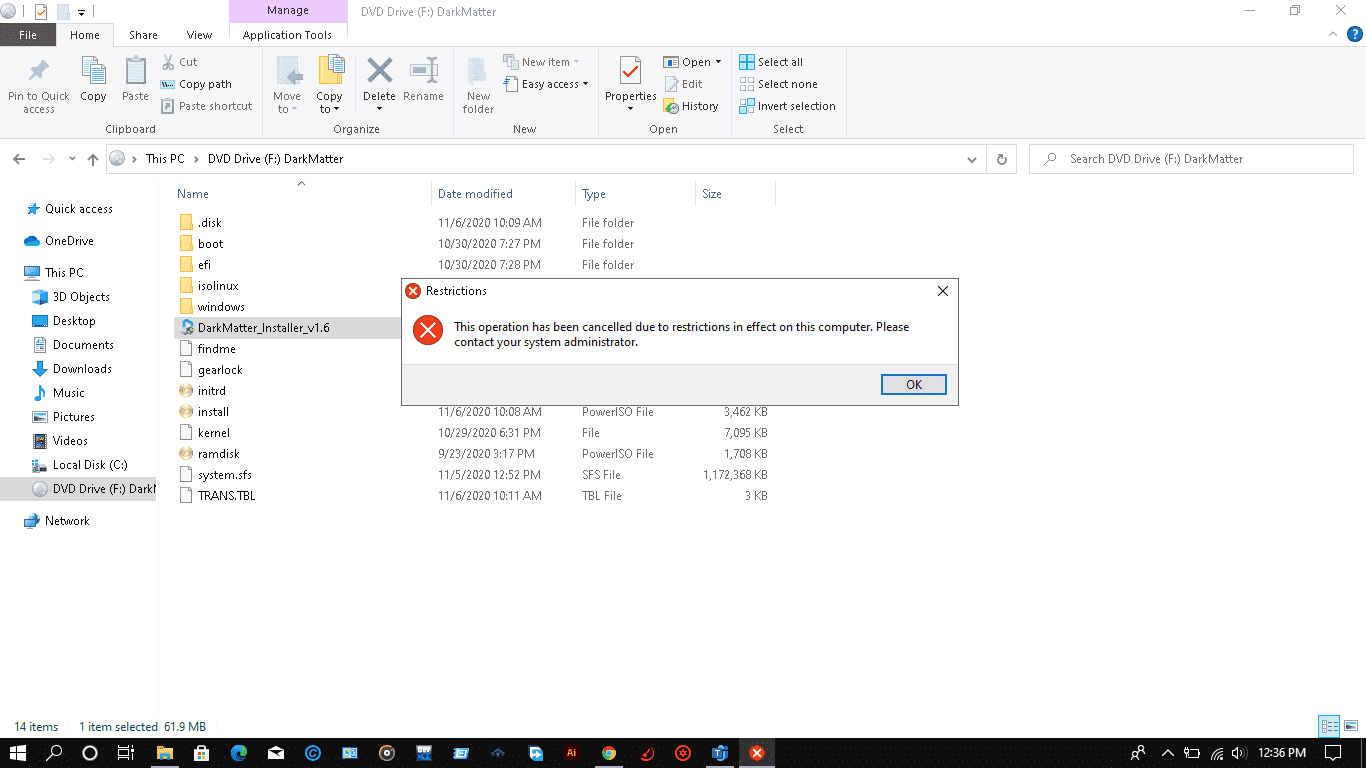Open the File menu
Screen dimensions: 1366x768
[28, 33]
